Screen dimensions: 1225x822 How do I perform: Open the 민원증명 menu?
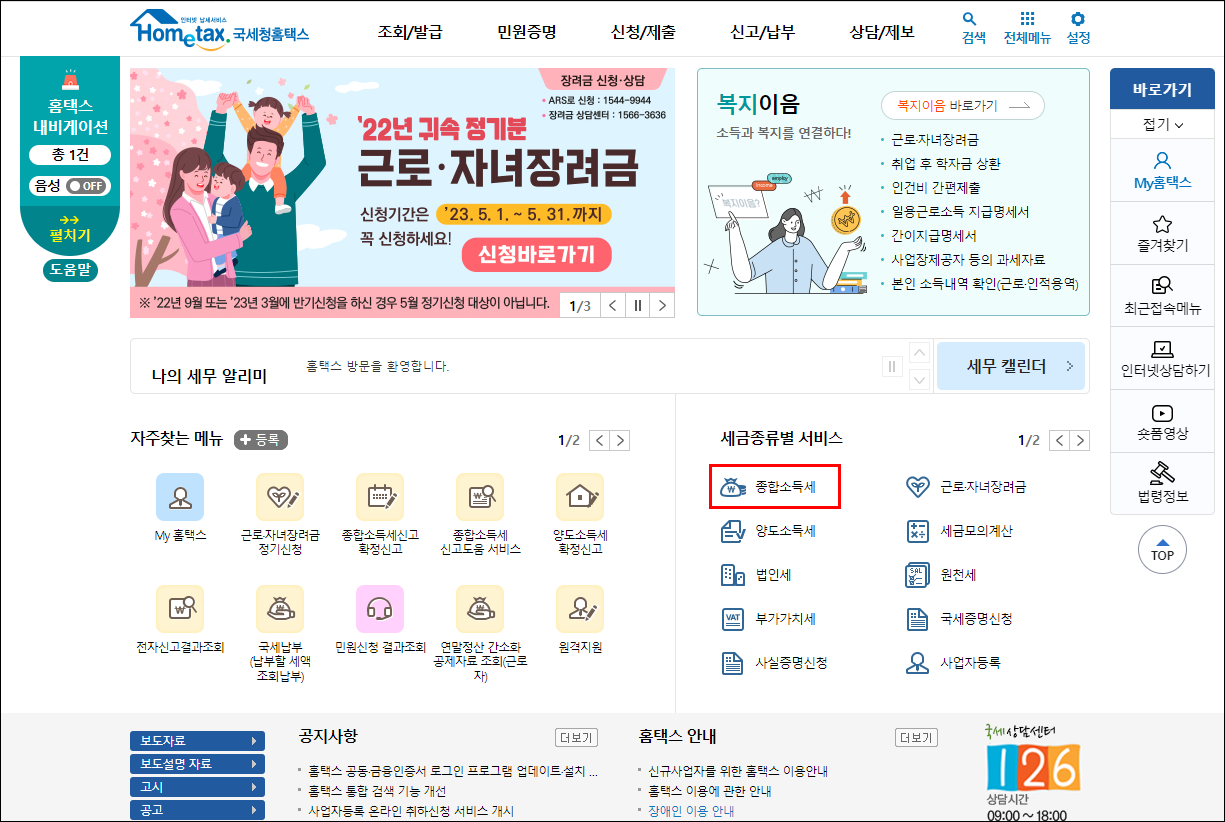pyautogui.click(x=527, y=32)
